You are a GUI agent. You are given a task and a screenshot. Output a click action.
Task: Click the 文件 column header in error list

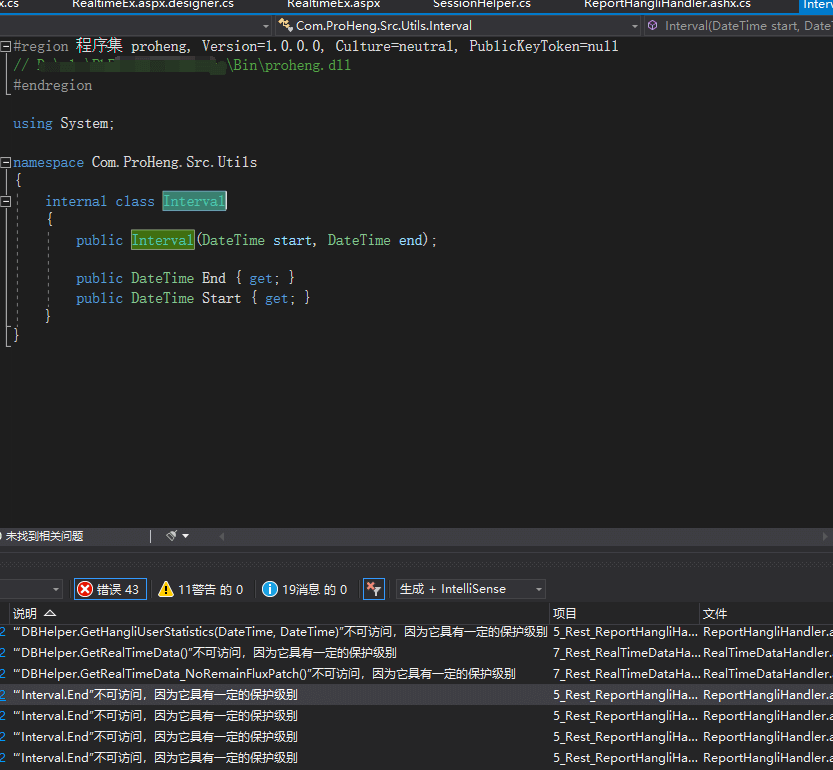pos(715,613)
